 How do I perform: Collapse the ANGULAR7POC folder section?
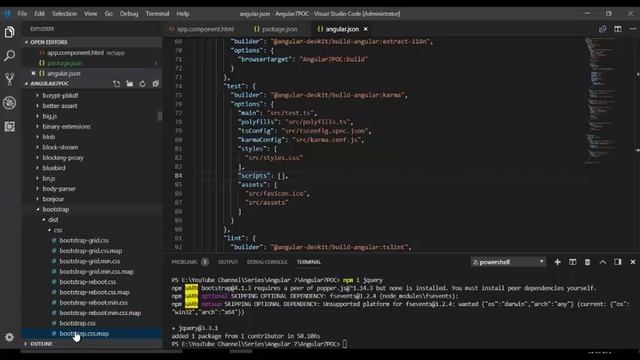(49, 84)
